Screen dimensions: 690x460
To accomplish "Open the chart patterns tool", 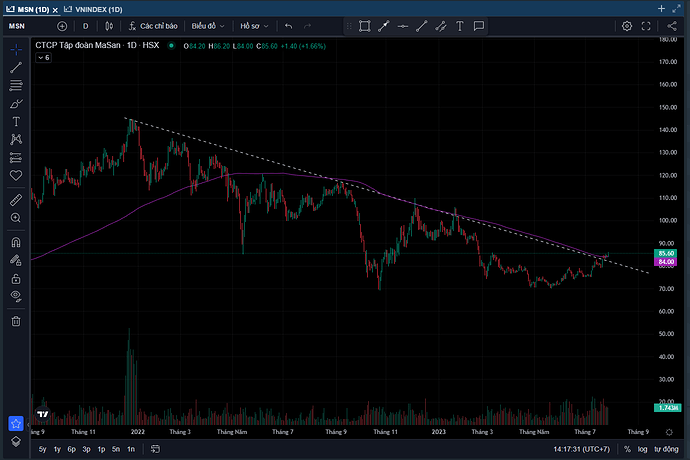I will pyautogui.click(x=16, y=140).
